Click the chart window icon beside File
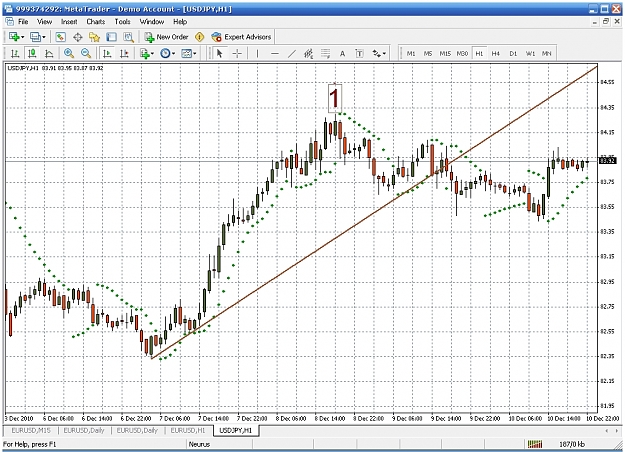The height and width of the screenshot is (452, 625). pyautogui.click(x=9, y=22)
